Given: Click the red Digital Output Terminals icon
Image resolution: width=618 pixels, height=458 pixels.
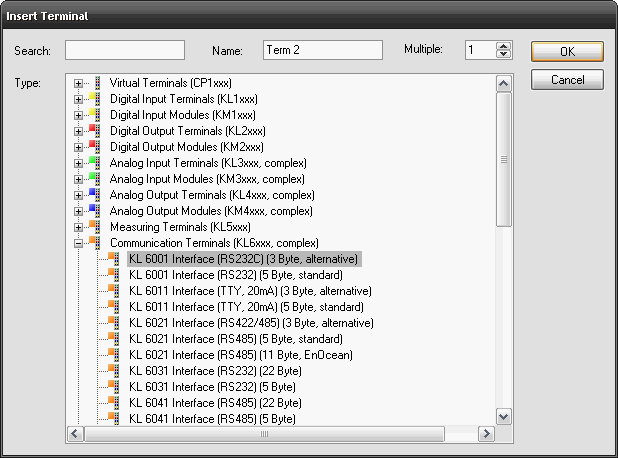Looking at the screenshot, I should [95, 130].
